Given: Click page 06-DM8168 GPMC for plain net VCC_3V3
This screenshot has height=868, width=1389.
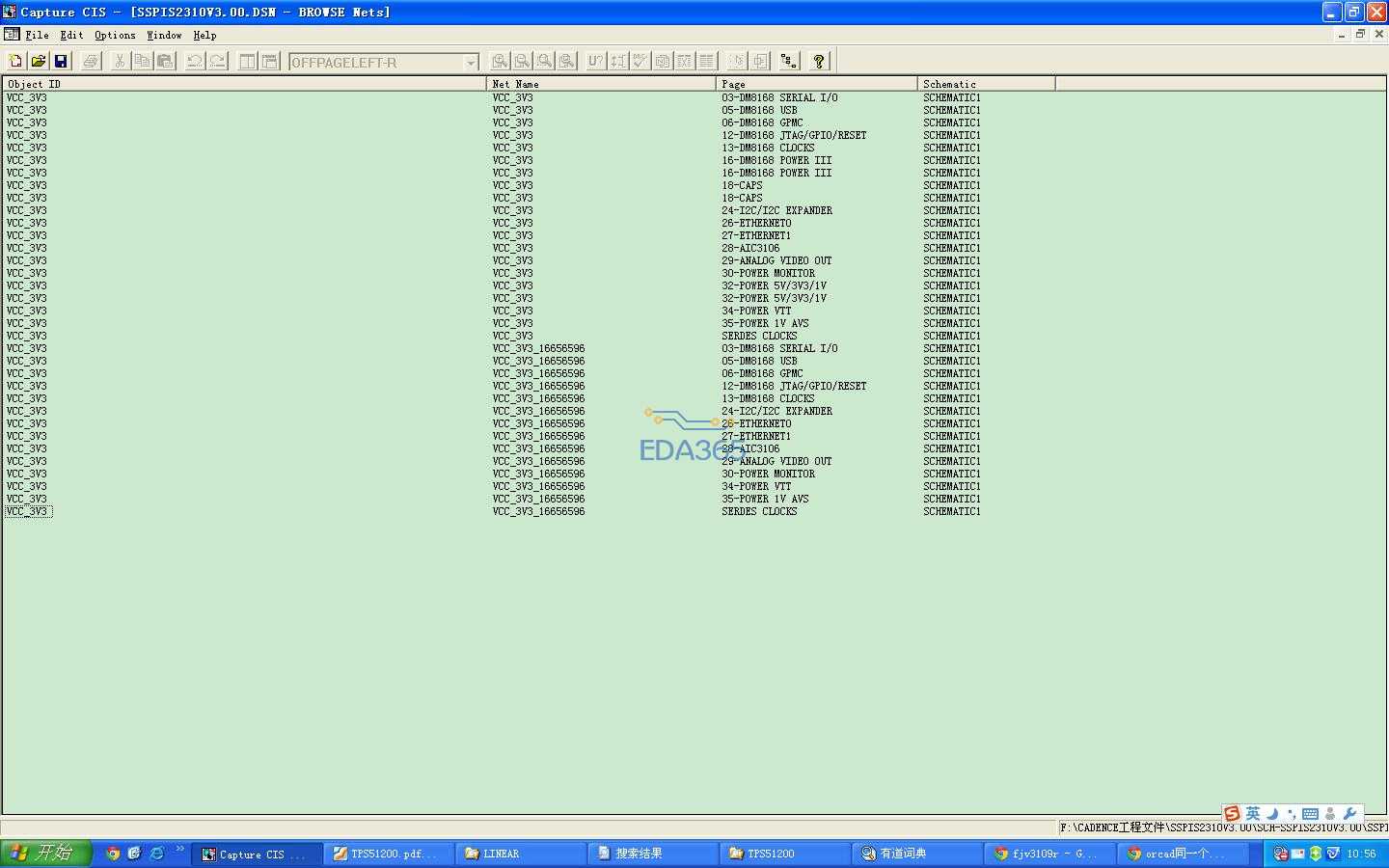Looking at the screenshot, I should click(x=762, y=122).
